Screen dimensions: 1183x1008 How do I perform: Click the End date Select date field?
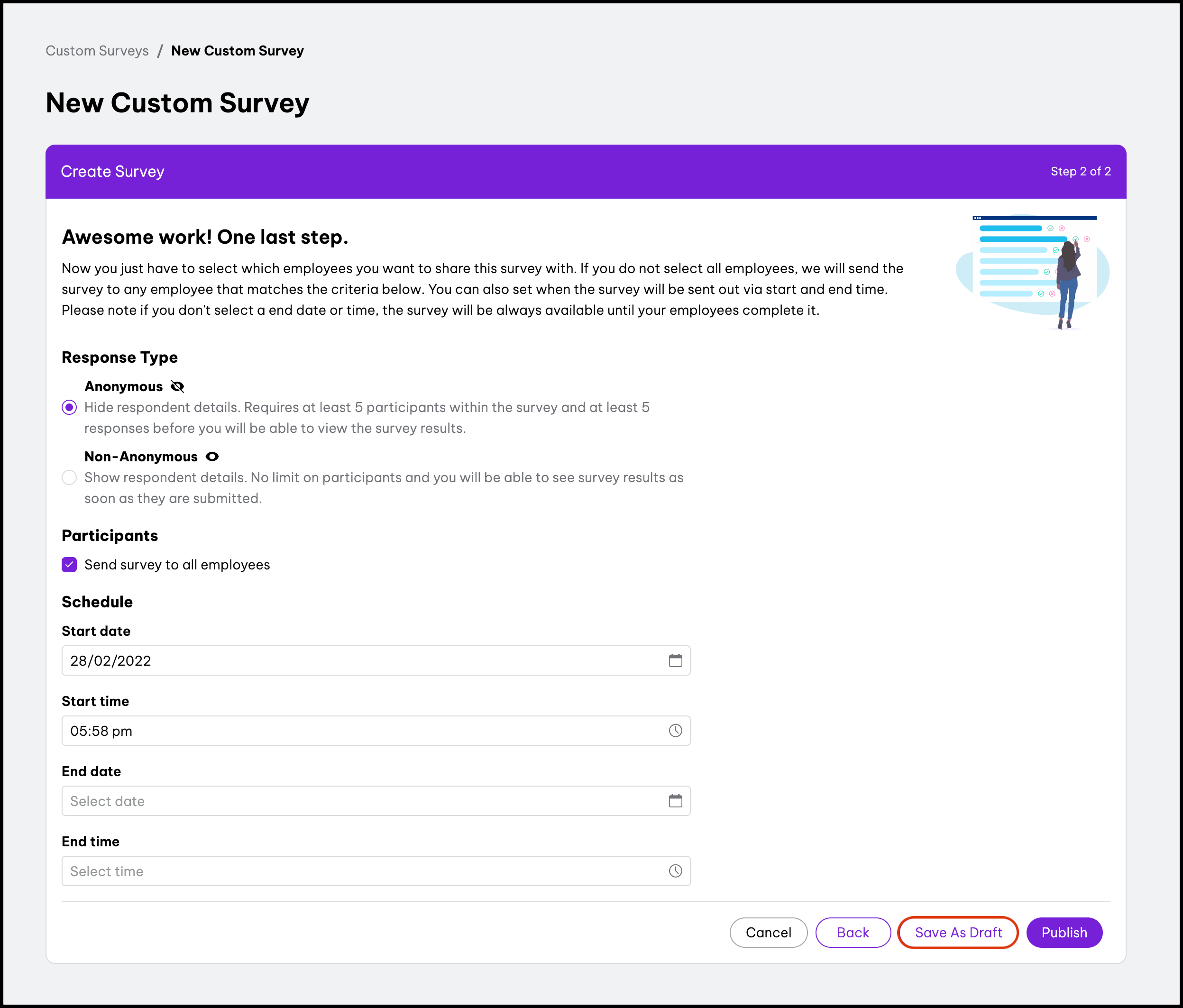tap(366, 801)
